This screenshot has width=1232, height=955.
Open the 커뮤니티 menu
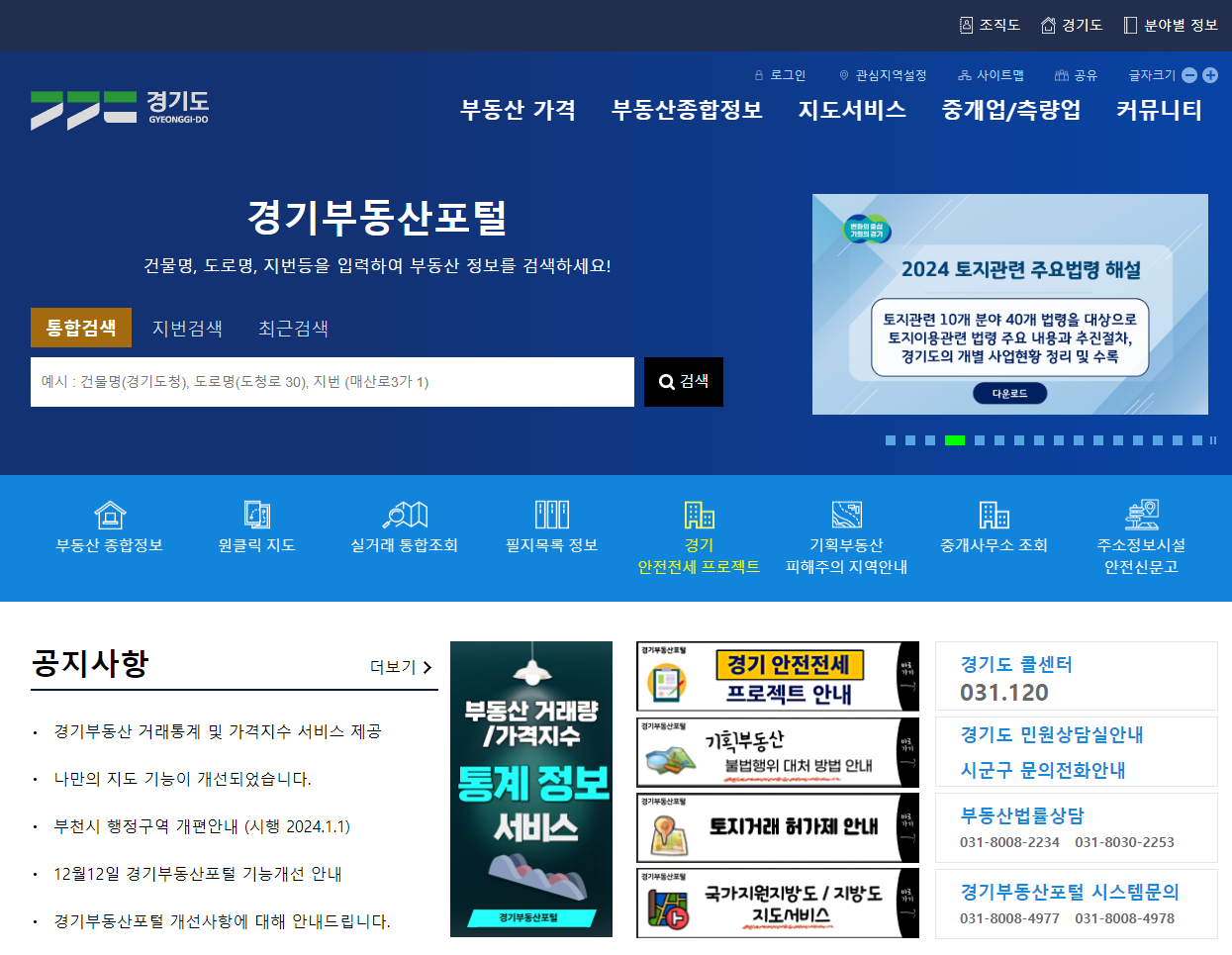1160,111
